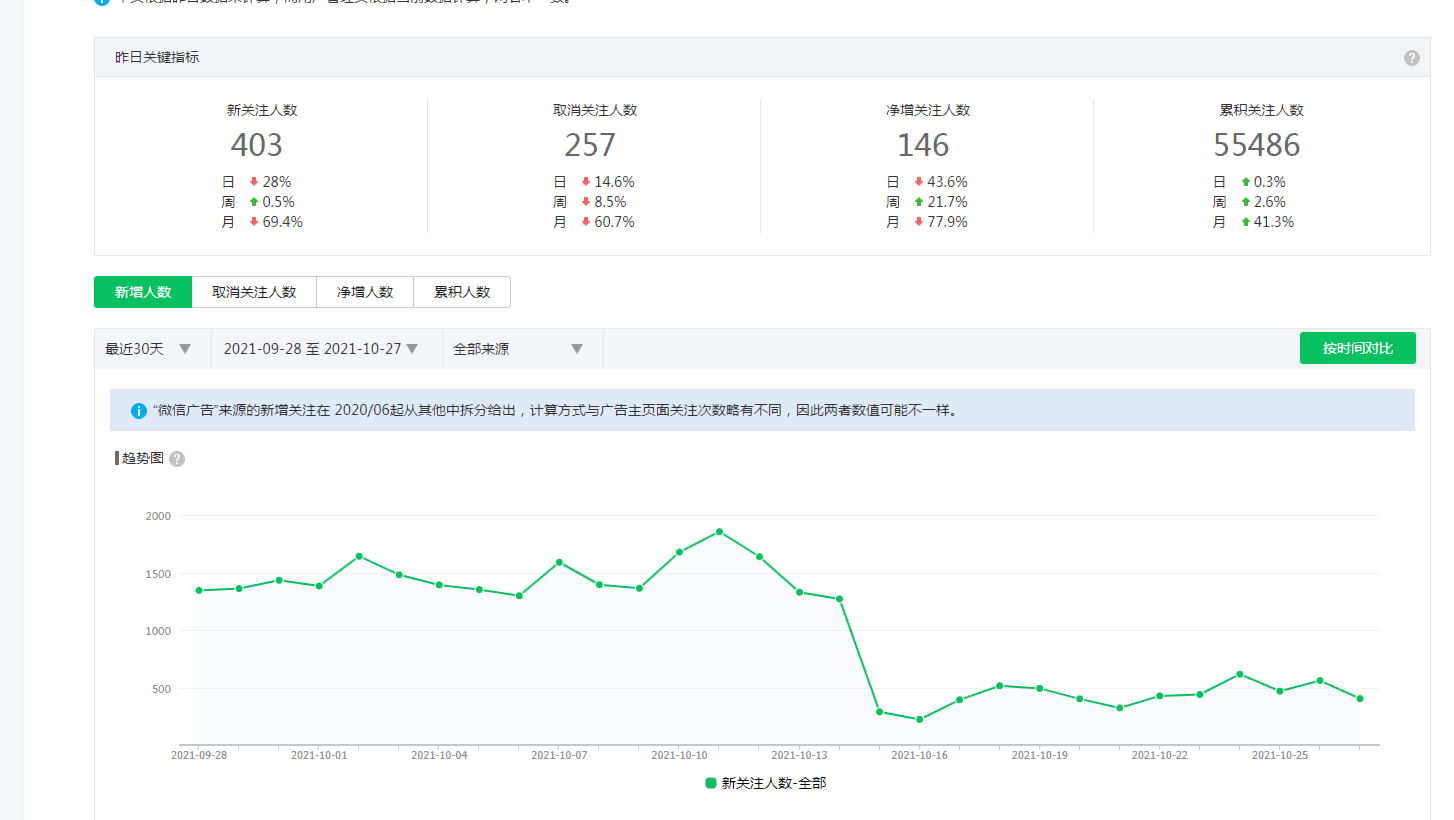This screenshot has width=1454, height=820.
Task: Select the 新增人数 tab
Action: [x=143, y=292]
